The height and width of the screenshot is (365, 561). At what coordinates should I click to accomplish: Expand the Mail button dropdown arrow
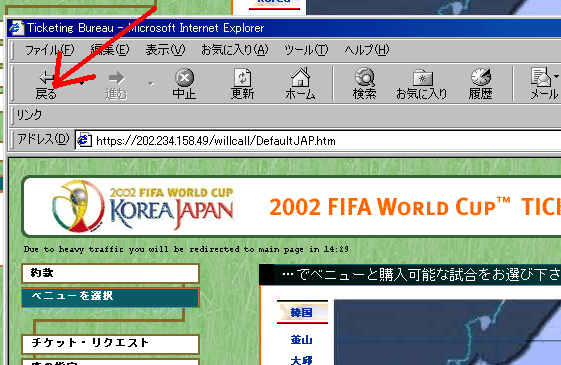pos(556,76)
